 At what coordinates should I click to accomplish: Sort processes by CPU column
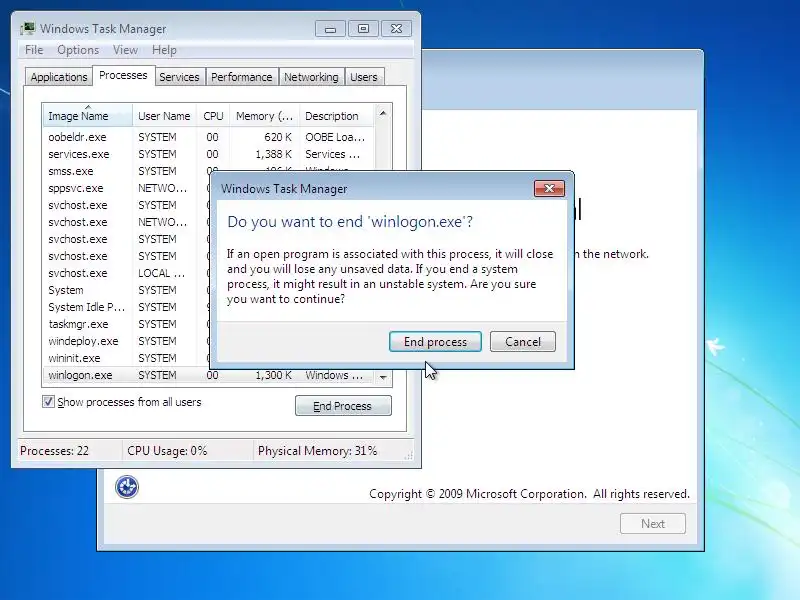coord(213,116)
